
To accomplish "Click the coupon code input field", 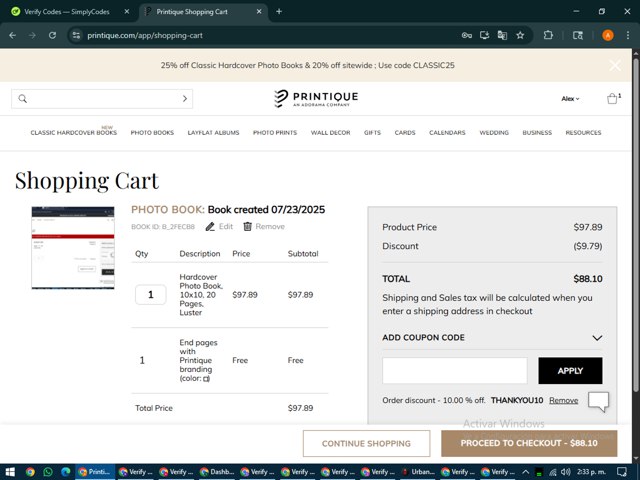I will click(x=455, y=371).
